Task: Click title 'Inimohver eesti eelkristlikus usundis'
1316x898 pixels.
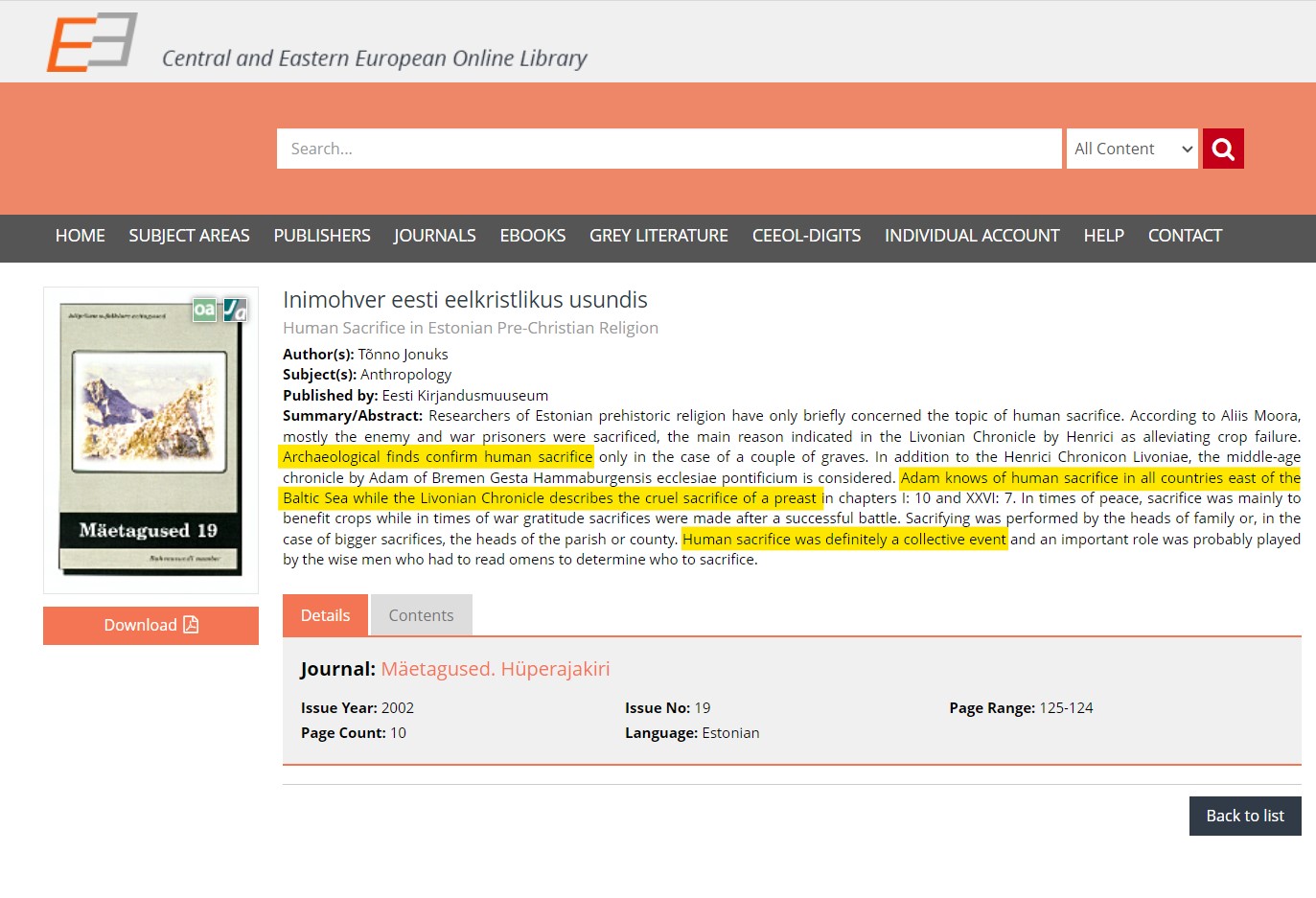Action: click(465, 300)
